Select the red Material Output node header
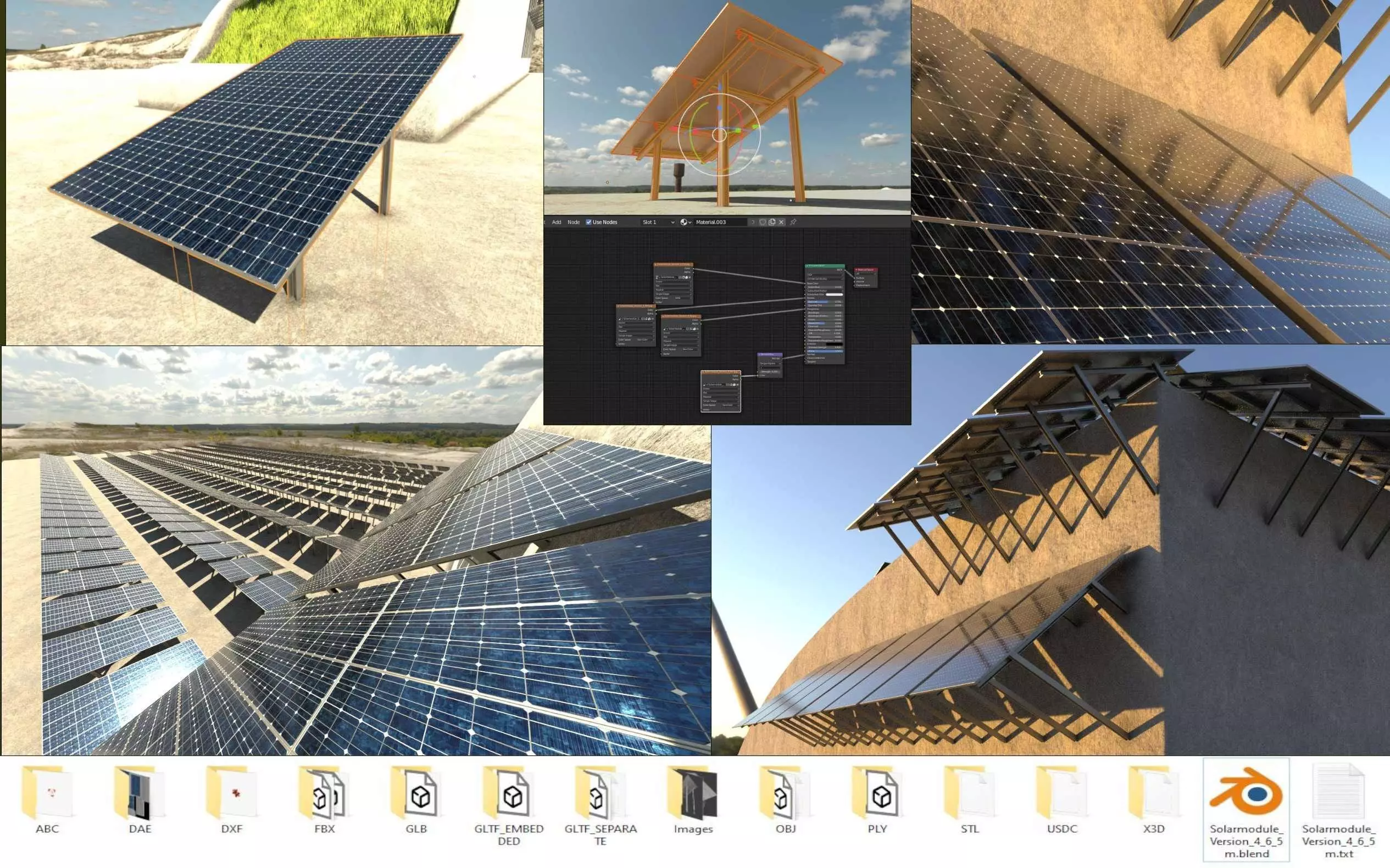 coord(866,270)
